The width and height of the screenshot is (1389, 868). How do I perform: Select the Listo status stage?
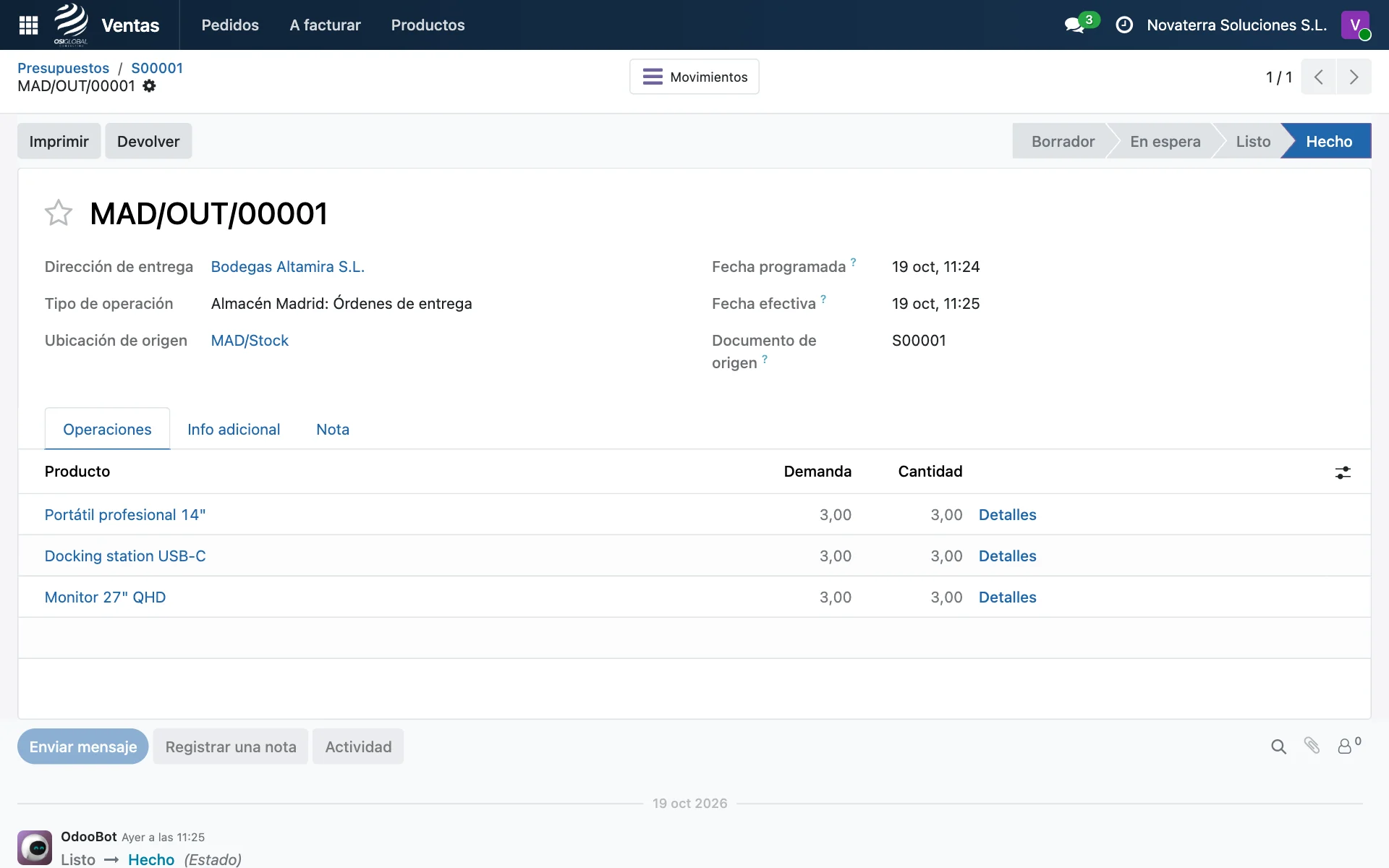click(x=1253, y=141)
